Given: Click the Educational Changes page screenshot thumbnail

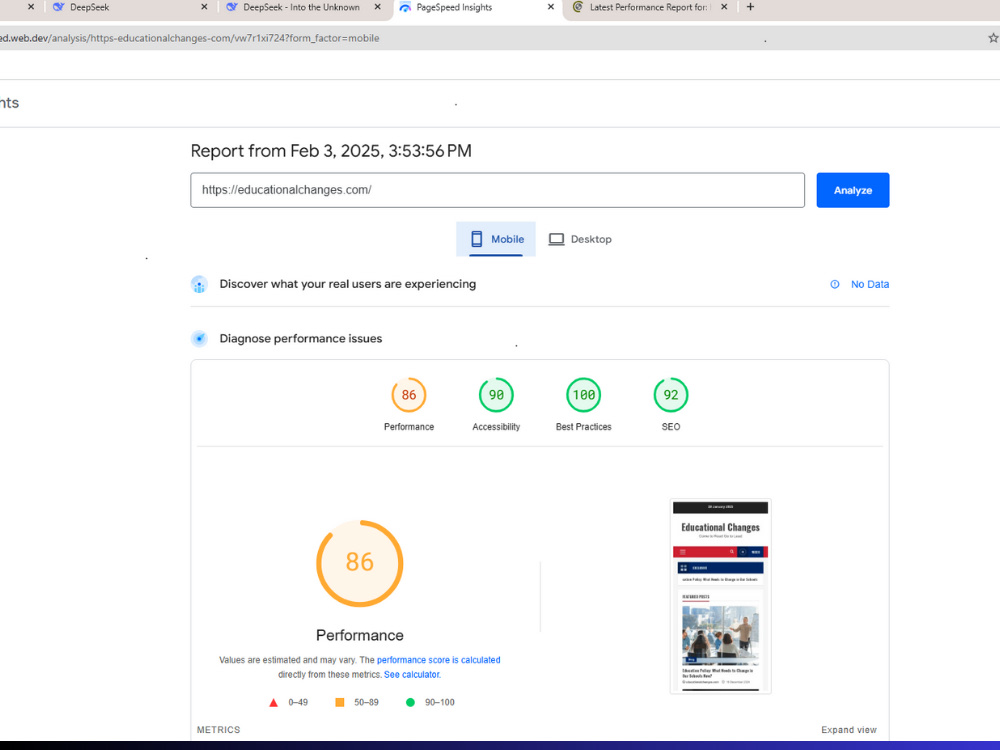Looking at the screenshot, I should point(721,596).
